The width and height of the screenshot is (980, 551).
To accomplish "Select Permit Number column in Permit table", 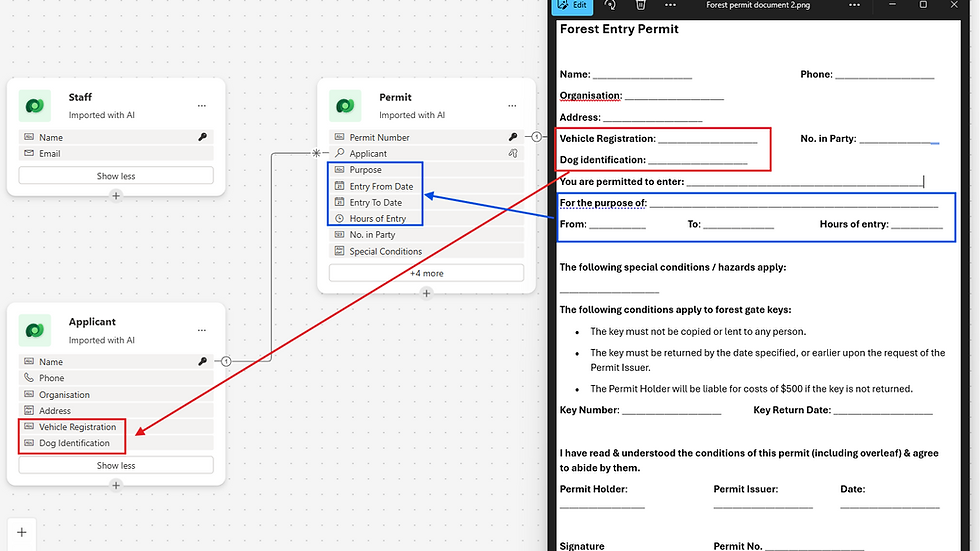I will (x=426, y=137).
